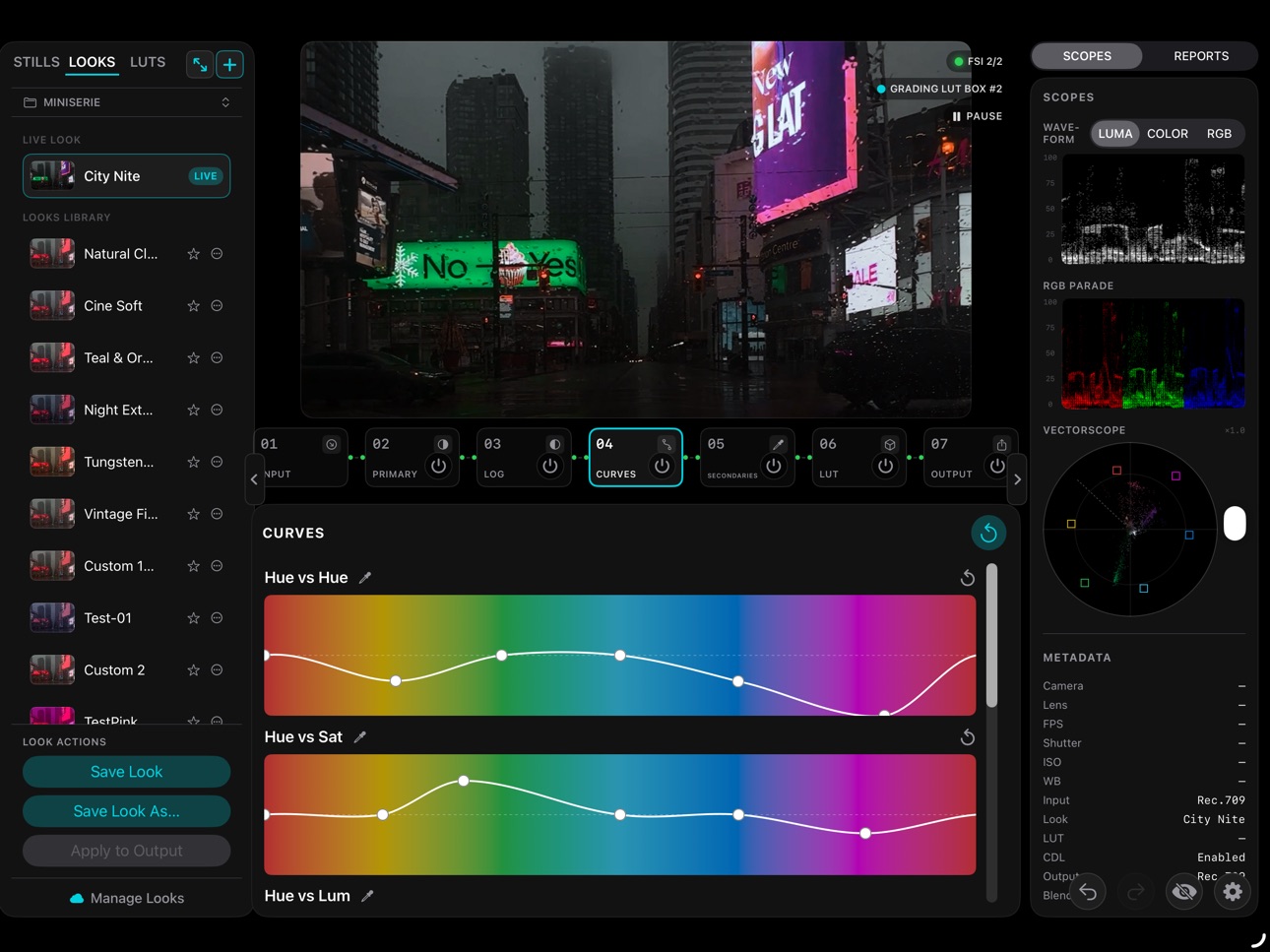Switch to the STILLS tab

click(36, 62)
